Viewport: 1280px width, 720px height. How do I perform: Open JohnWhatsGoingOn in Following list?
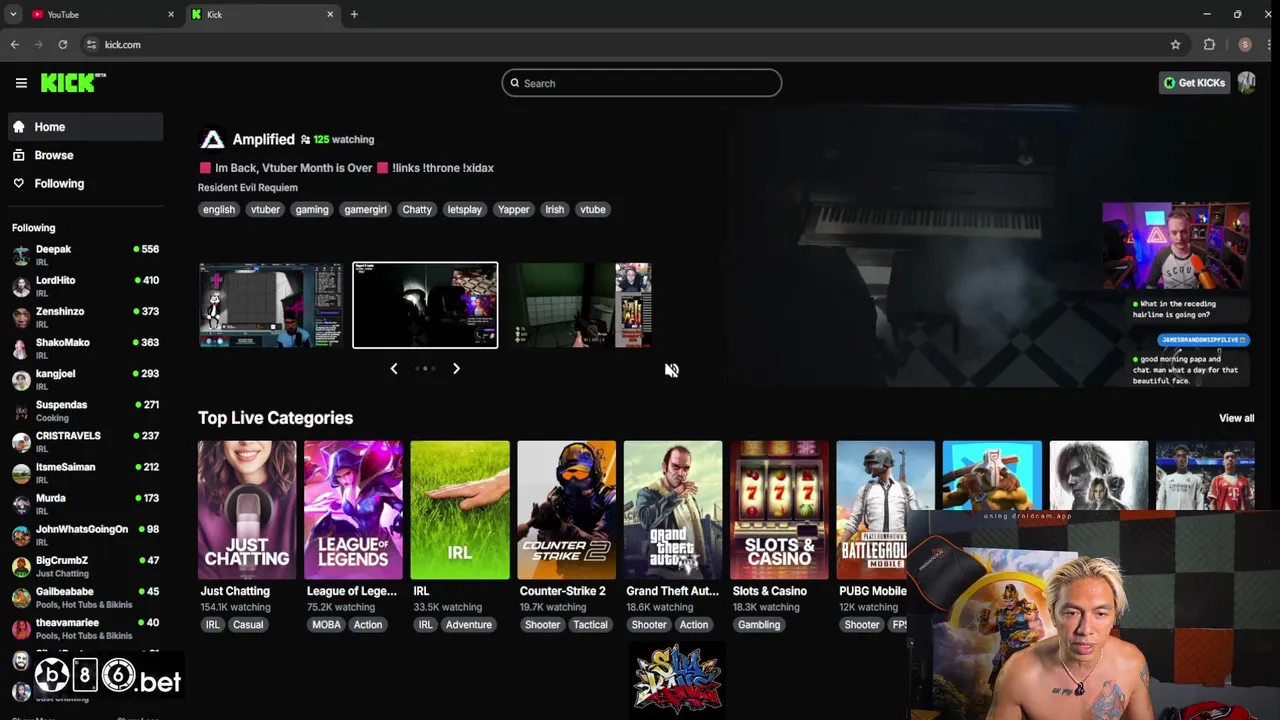(85, 534)
